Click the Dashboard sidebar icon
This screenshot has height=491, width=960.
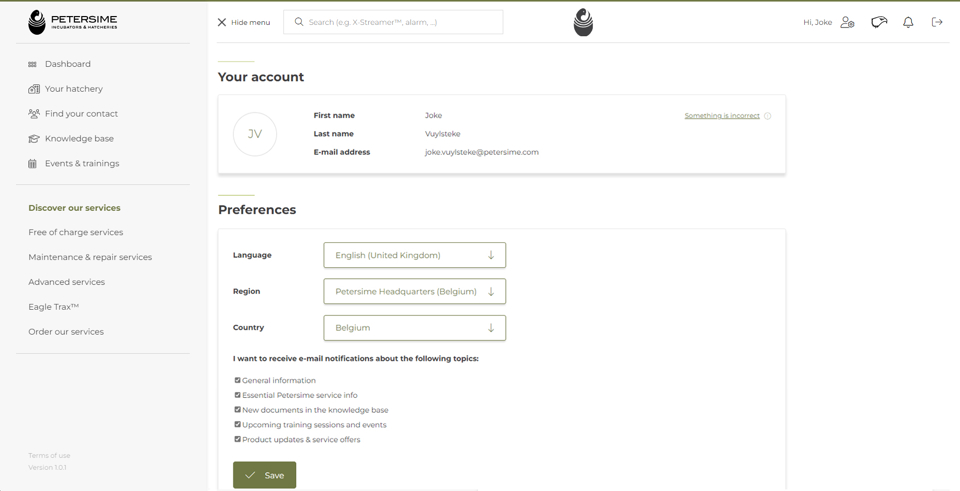[x=33, y=64]
